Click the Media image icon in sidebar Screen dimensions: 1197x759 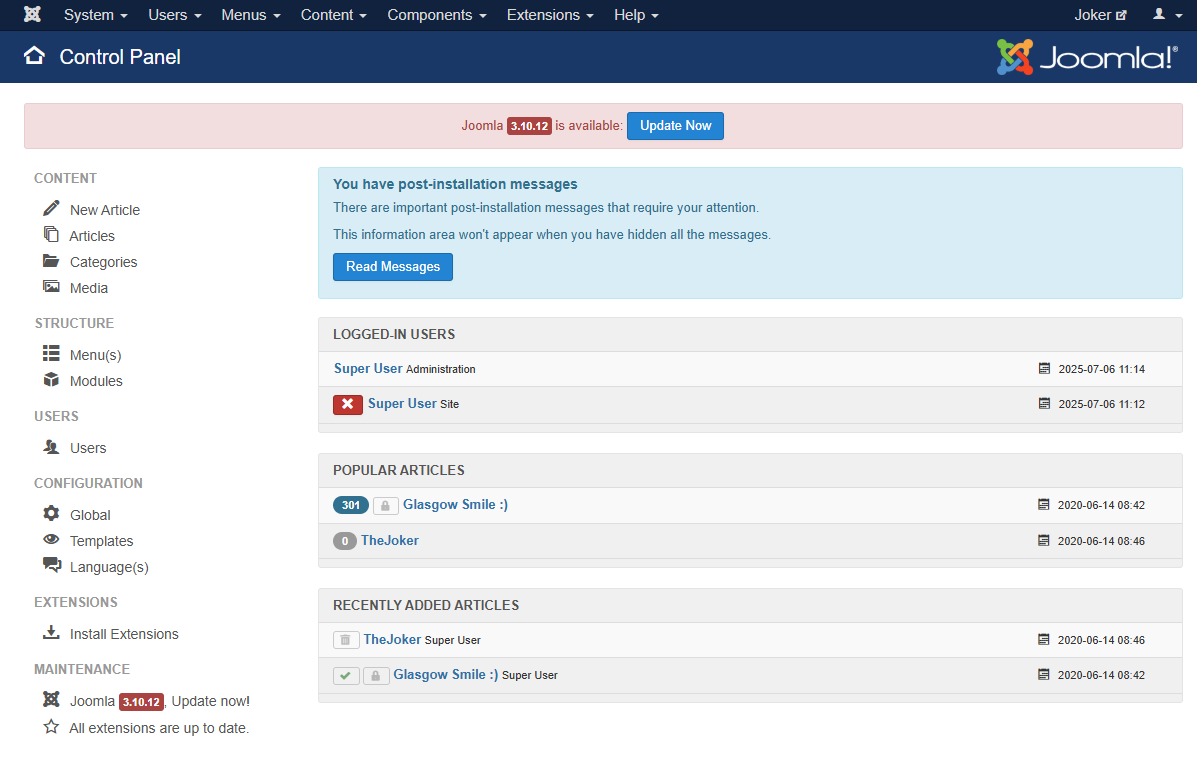coord(51,287)
